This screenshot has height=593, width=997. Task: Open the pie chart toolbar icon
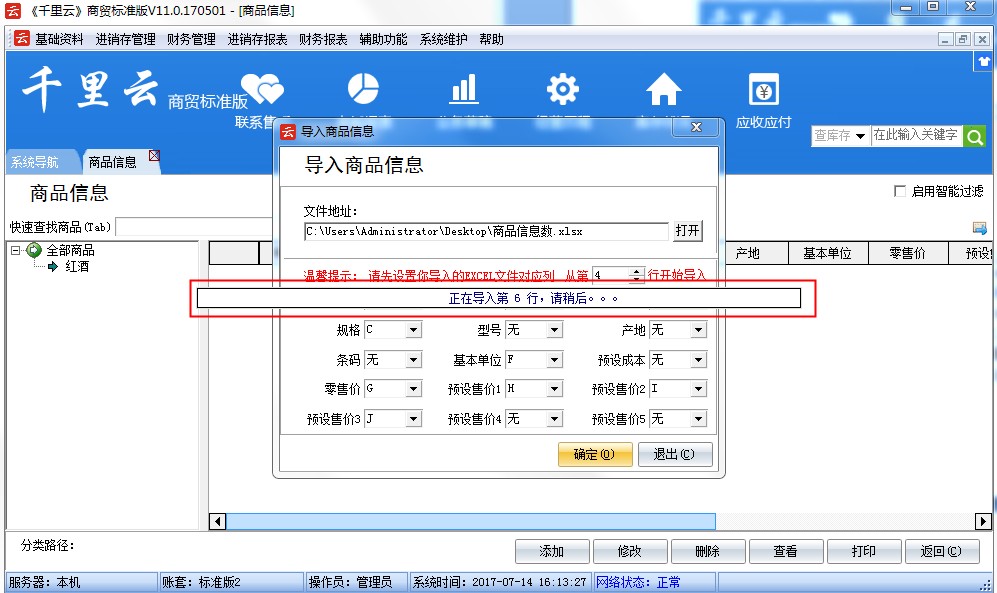[x=363, y=90]
